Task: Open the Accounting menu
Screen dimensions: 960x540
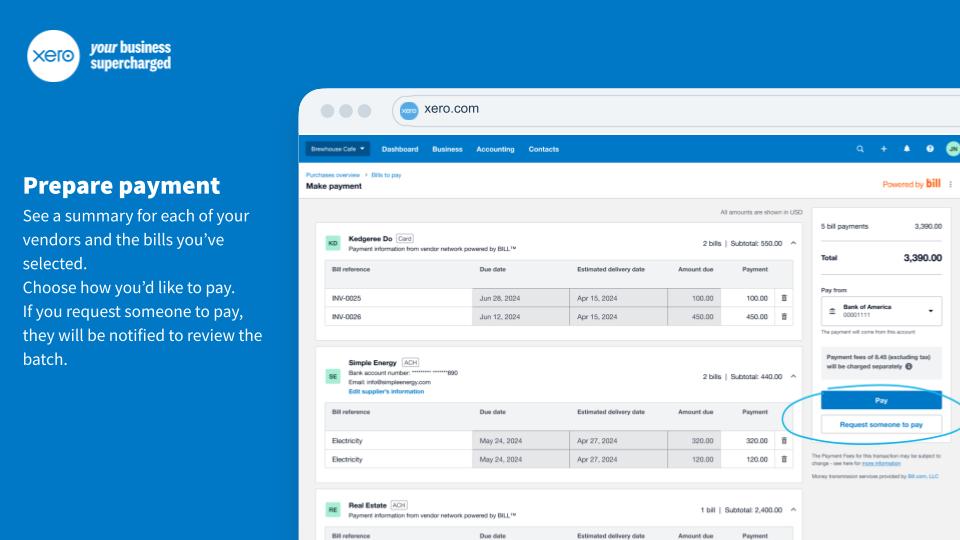Action: tap(495, 149)
